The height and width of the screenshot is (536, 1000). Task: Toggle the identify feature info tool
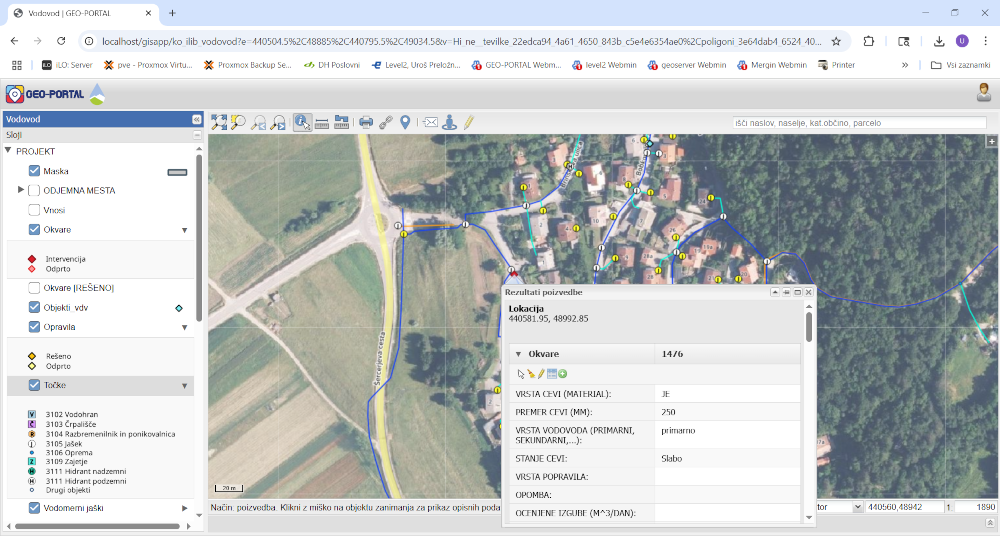click(302, 123)
